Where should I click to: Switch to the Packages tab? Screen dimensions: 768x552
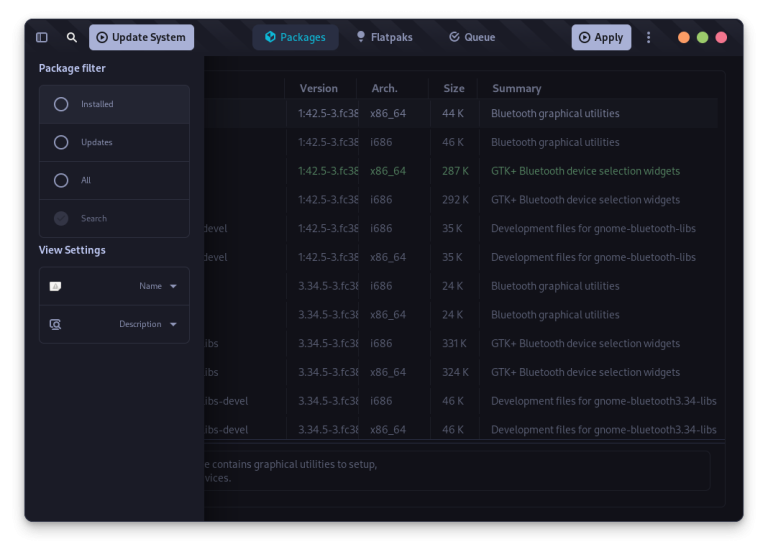pos(295,38)
